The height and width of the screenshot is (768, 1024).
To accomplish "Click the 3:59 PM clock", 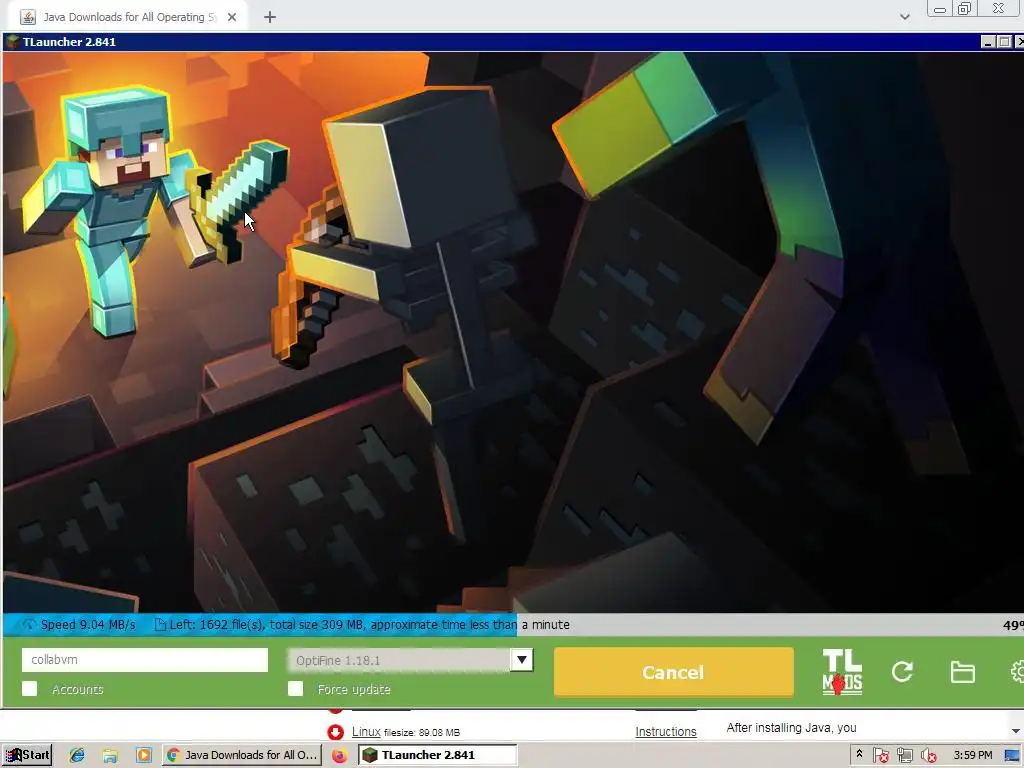I will pyautogui.click(x=972, y=755).
